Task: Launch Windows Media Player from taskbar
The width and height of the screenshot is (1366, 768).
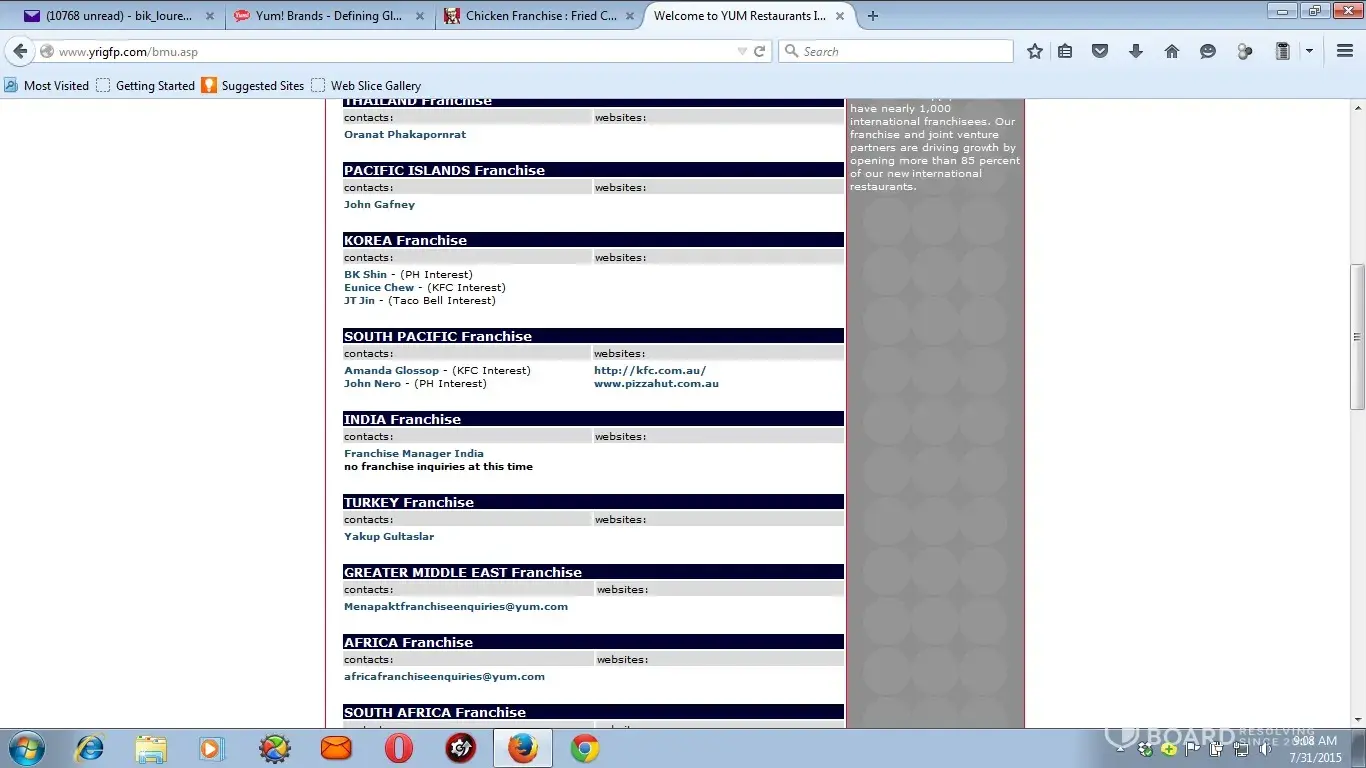Action: [212, 748]
